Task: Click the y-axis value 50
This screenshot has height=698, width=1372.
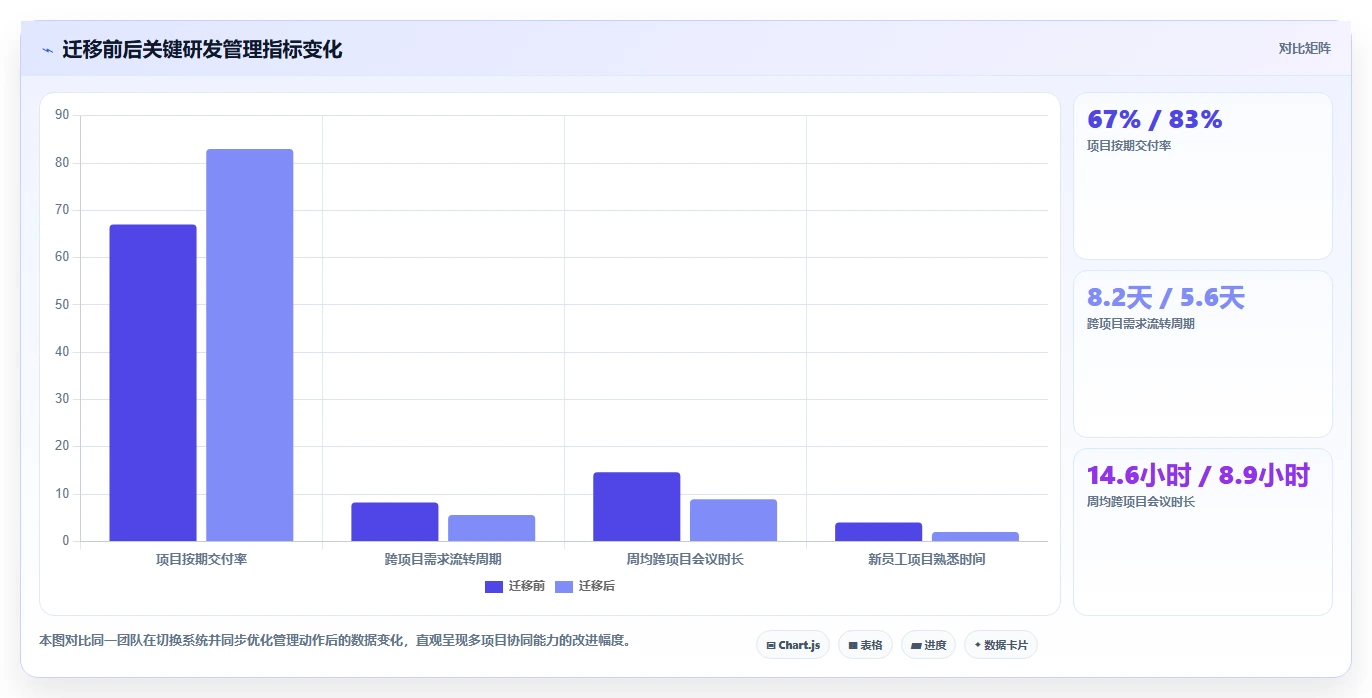Action: (x=62, y=304)
